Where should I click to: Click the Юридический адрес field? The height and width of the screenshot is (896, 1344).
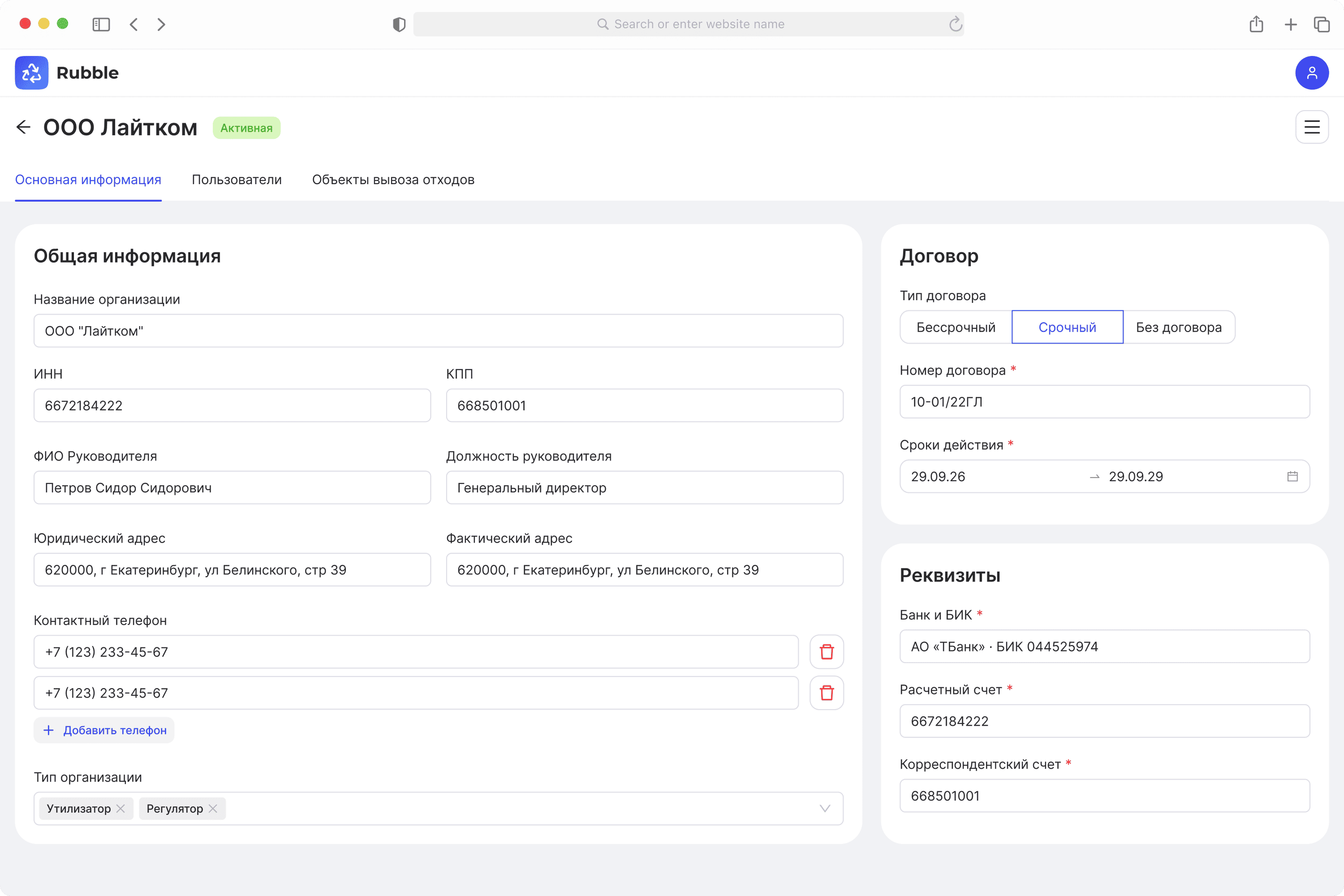(232, 569)
